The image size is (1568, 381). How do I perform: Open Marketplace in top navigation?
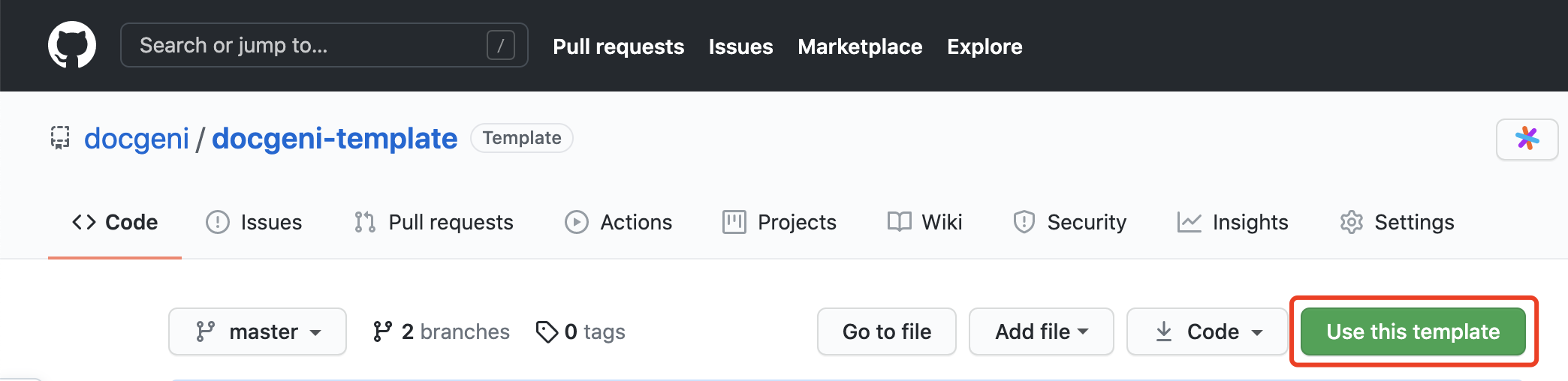[860, 46]
